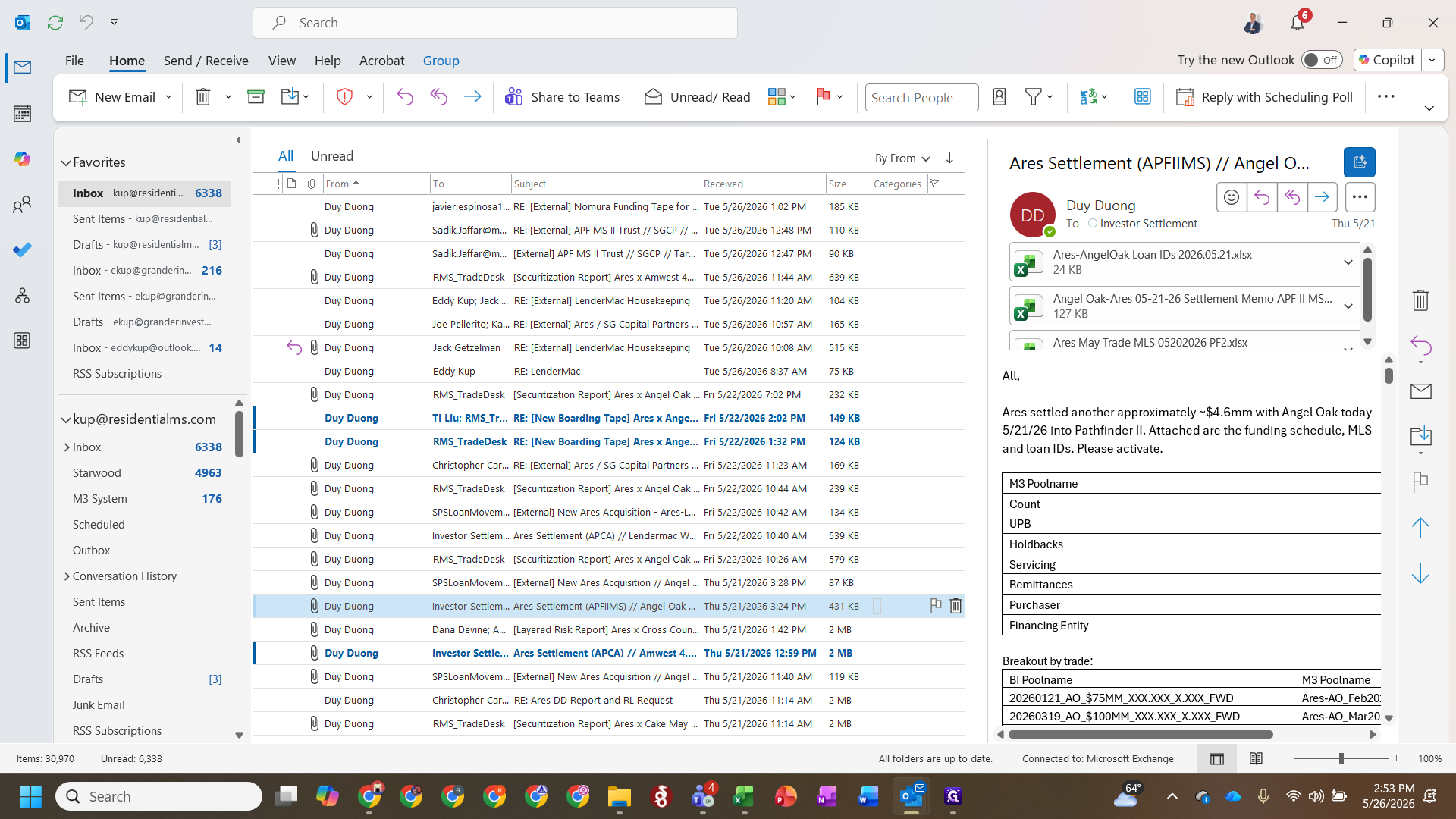Sort by the Received column header
The image size is (1456, 819).
coord(763,184)
